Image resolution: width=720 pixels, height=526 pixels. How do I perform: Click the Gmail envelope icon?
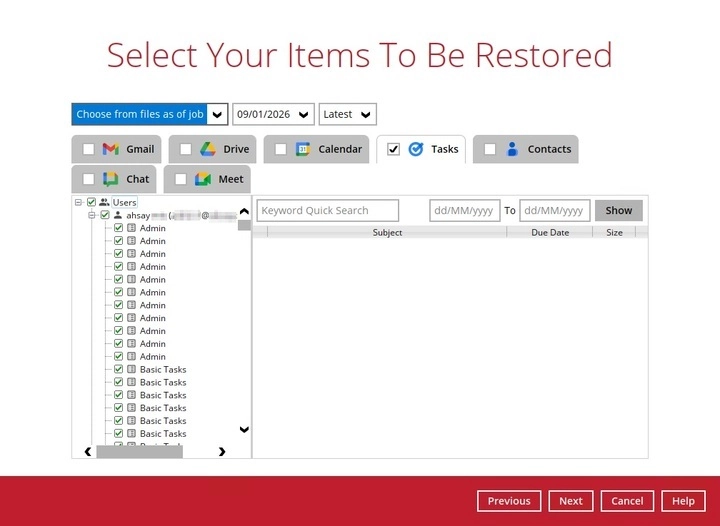point(111,149)
